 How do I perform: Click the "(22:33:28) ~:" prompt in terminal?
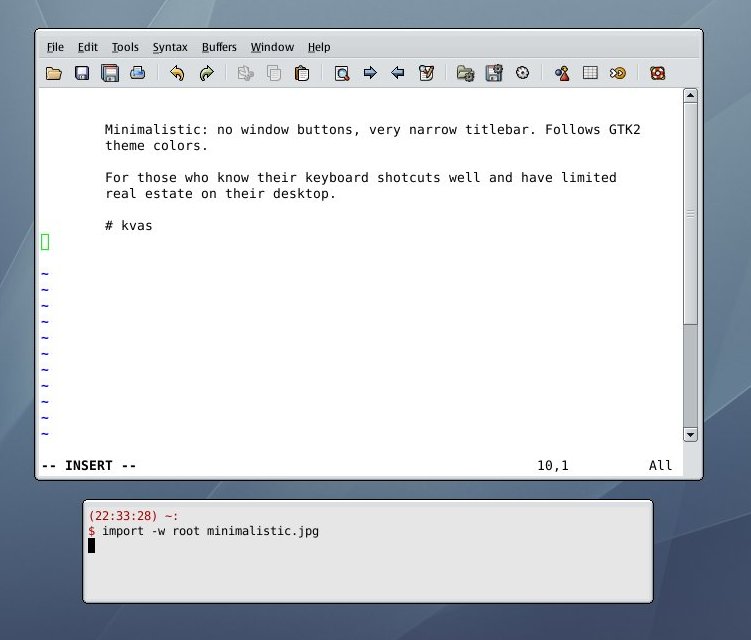[x=133, y=516]
